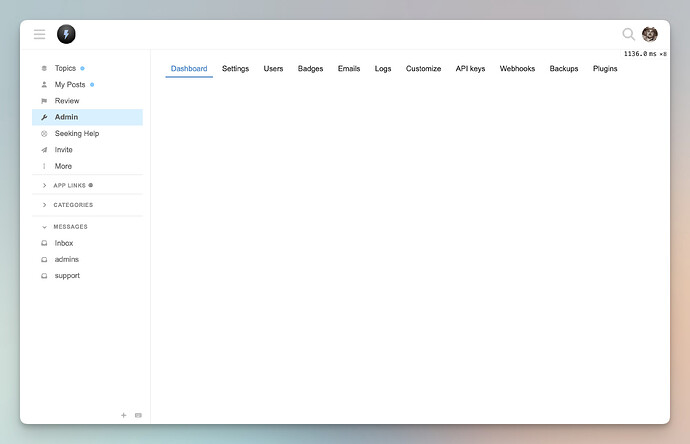Click the Admin wrench icon
Screen dimensions: 690x444
pos(44,117)
